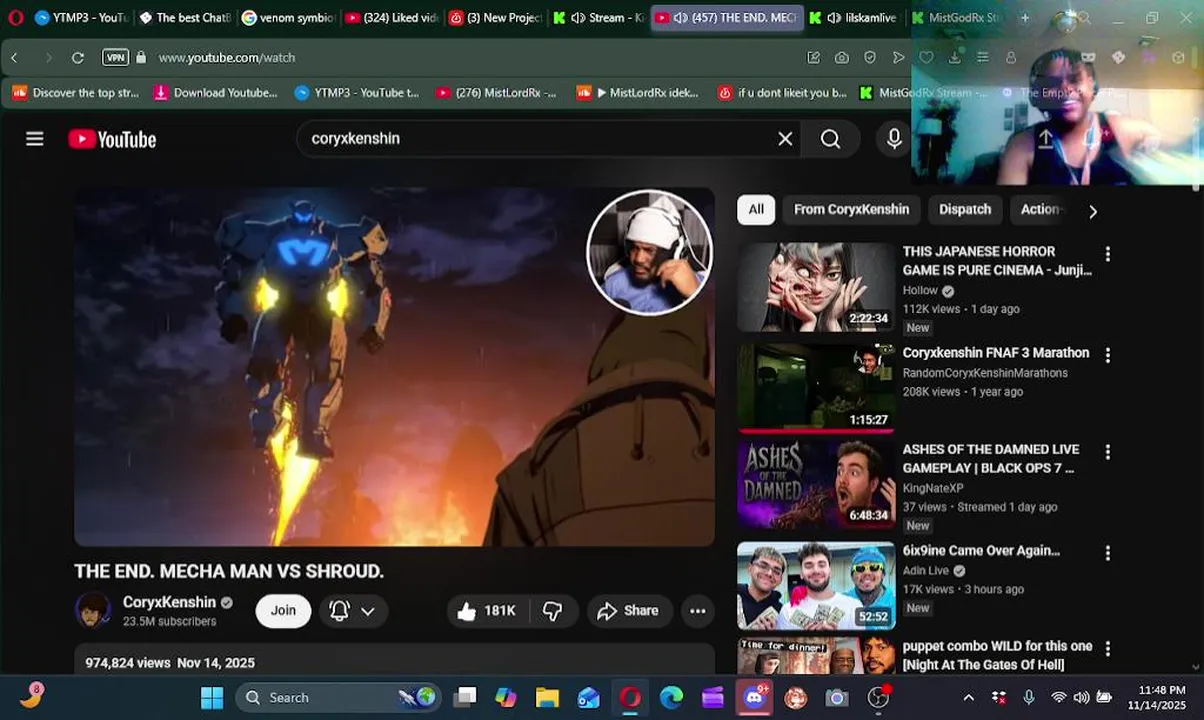Select the All filter chip
Screen dimensions: 1204x720
(756, 209)
